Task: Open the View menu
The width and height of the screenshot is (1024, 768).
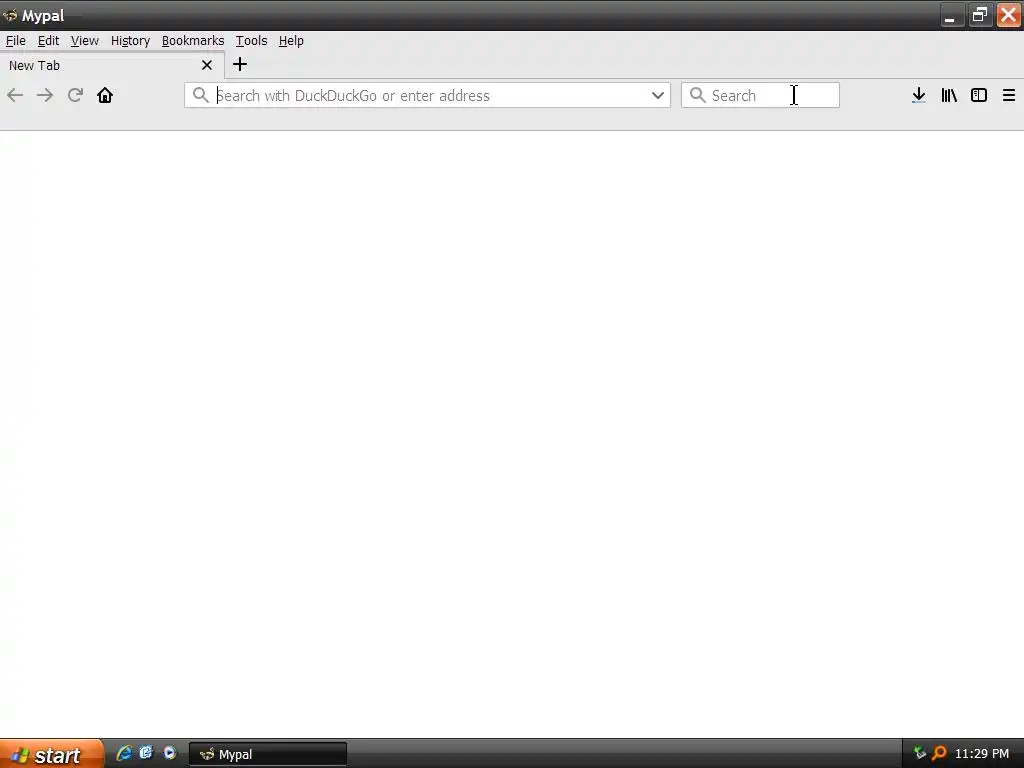Action: pos(84,40)
